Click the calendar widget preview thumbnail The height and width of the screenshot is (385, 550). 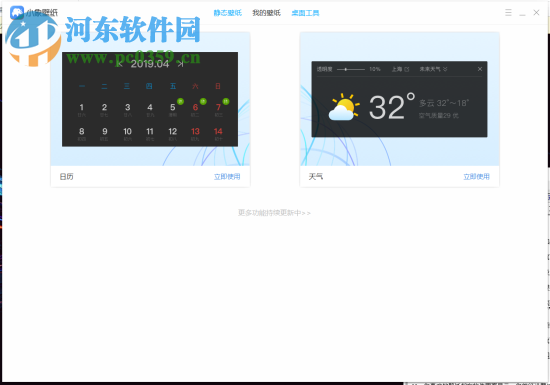click(150, 99)
